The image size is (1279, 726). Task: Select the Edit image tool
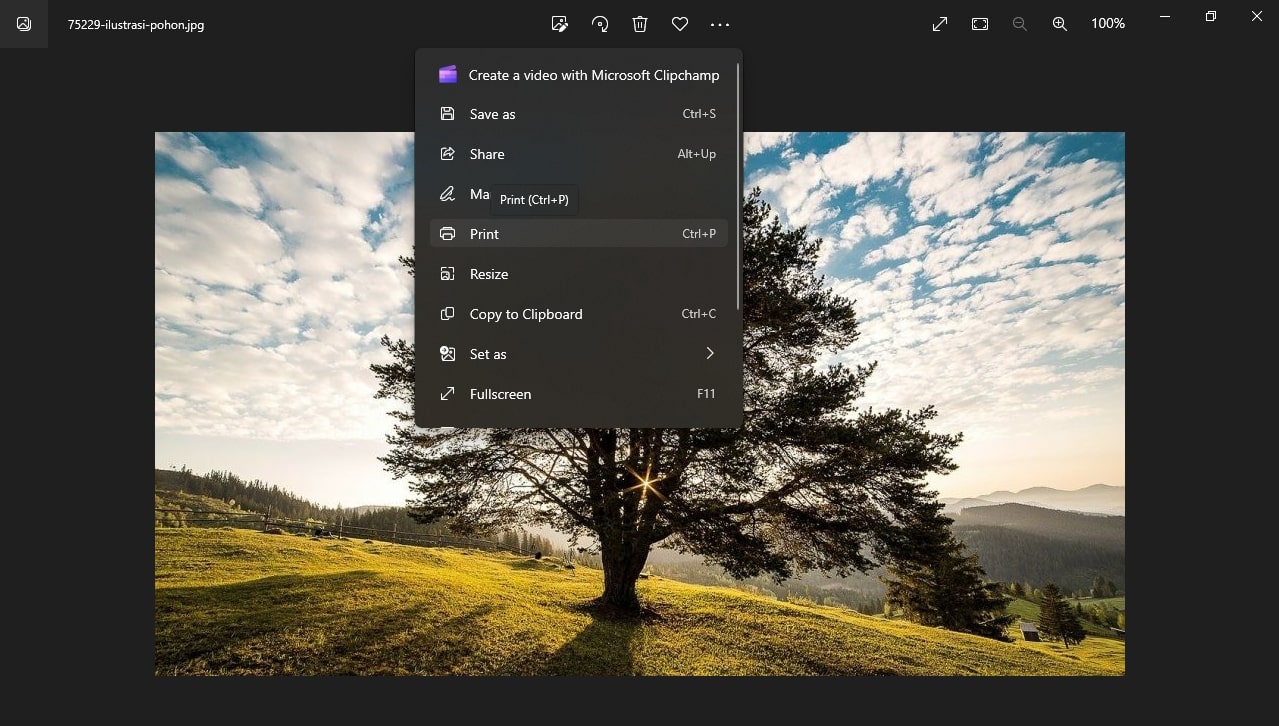(x=559, y=23)
